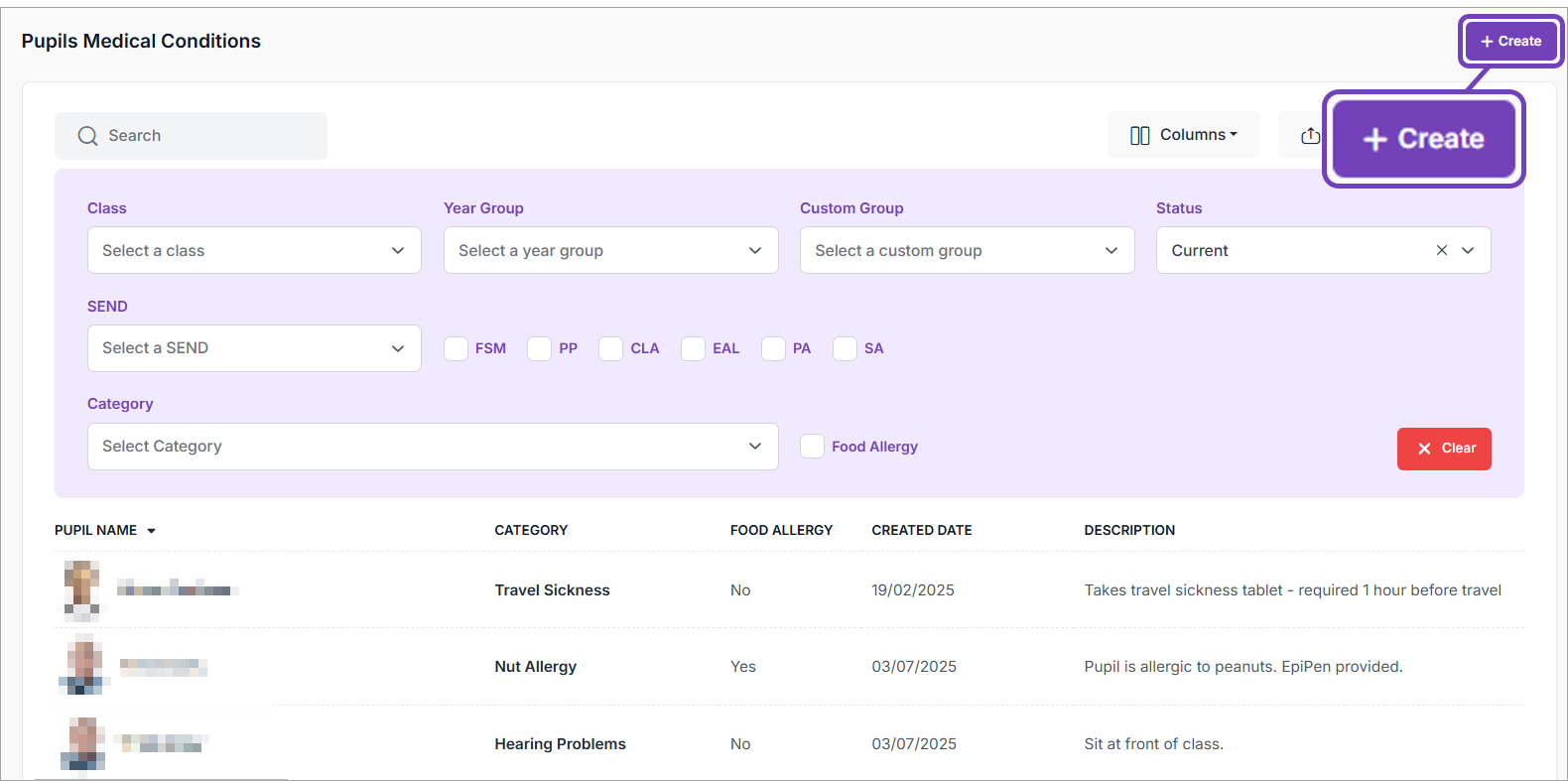
Task: Click the Hearing Problems pupil's avatar
Action: tap(82, 743)
